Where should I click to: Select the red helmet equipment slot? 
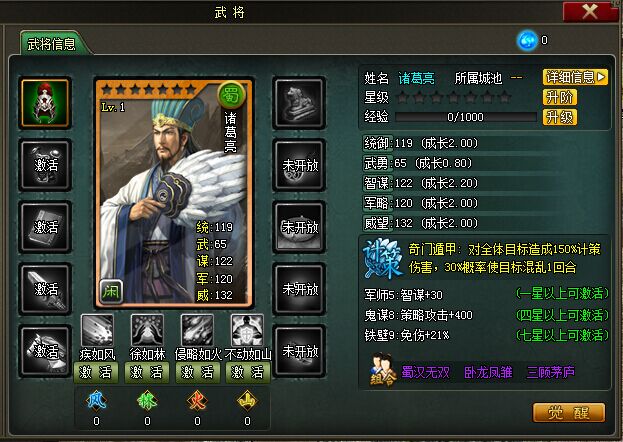(45, 103)
